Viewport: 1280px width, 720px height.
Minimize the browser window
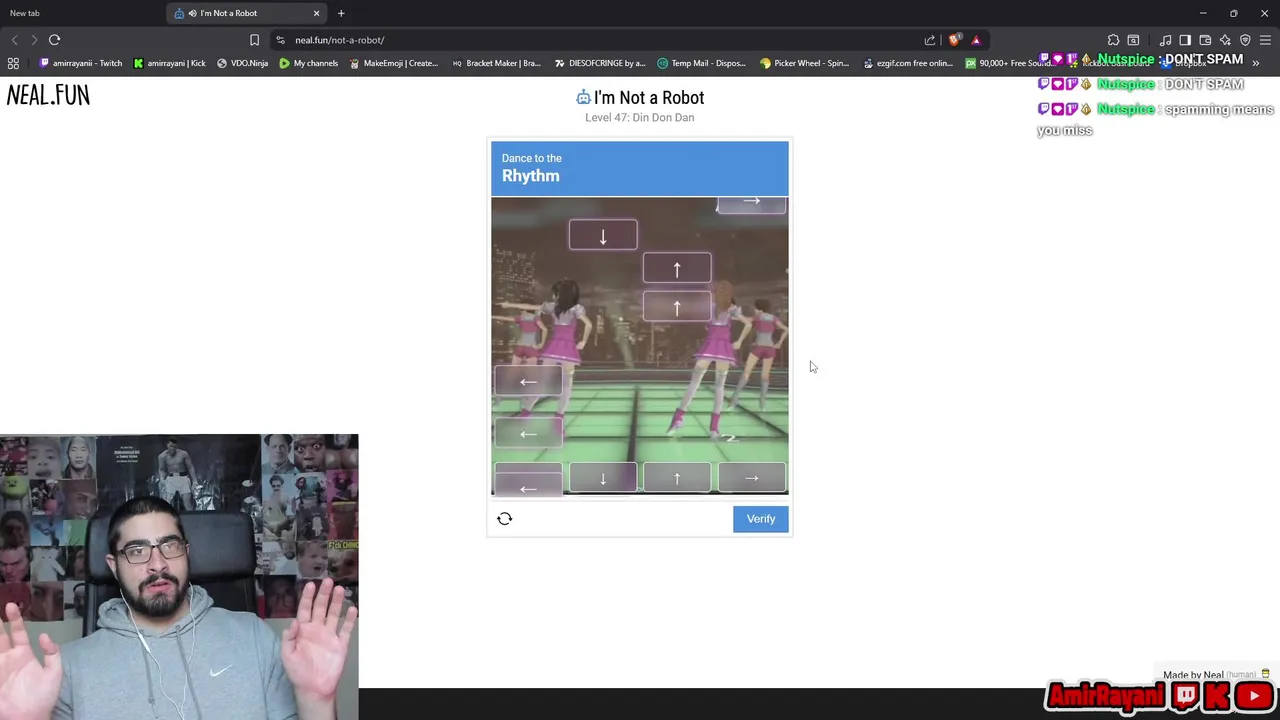pyautogui.click(x=1203, y=13)
